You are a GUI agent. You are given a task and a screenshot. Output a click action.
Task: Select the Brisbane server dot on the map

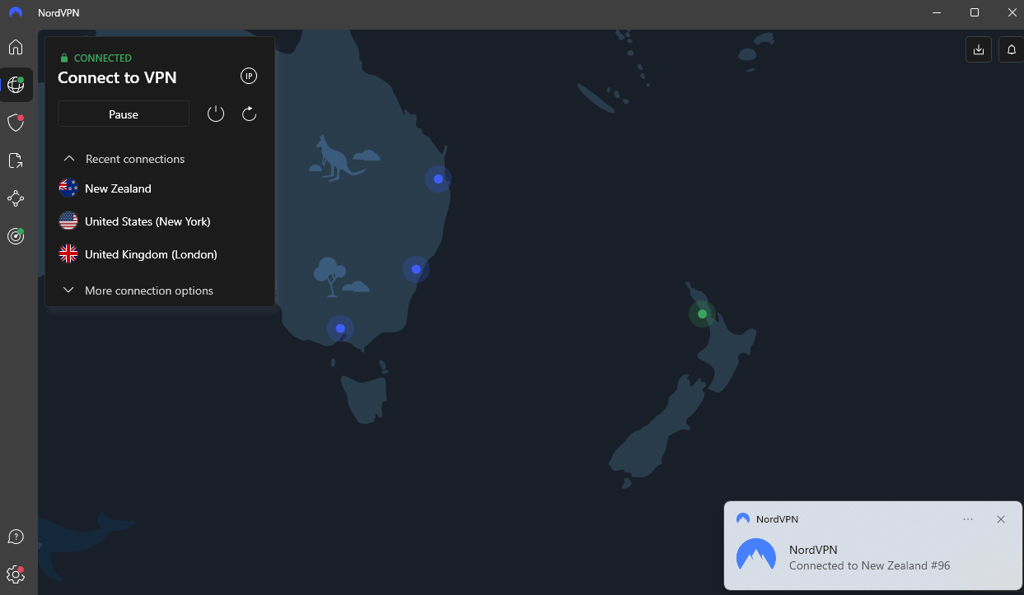click(x=438, y=179)
